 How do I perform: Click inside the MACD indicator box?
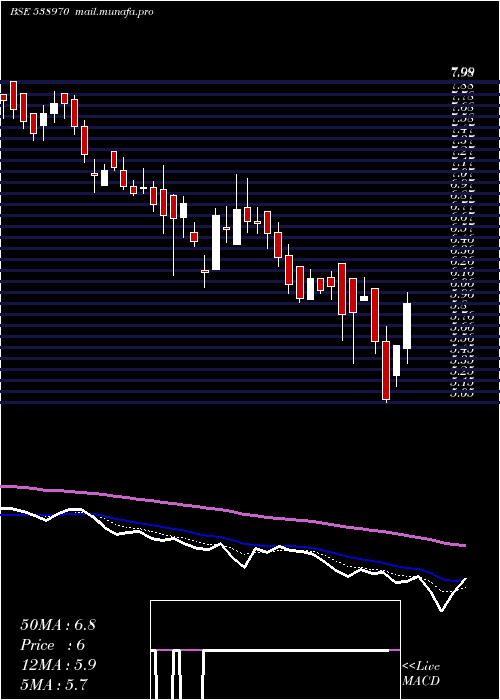[x=275, y=650]
